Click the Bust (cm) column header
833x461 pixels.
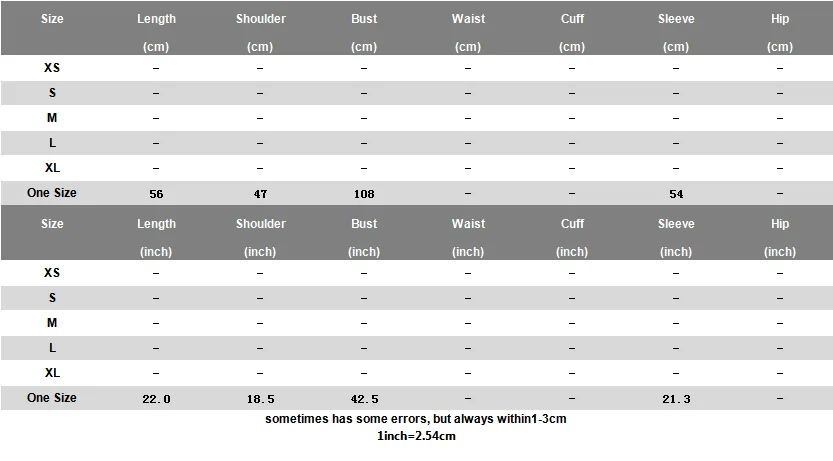click(x=364, y=32)
